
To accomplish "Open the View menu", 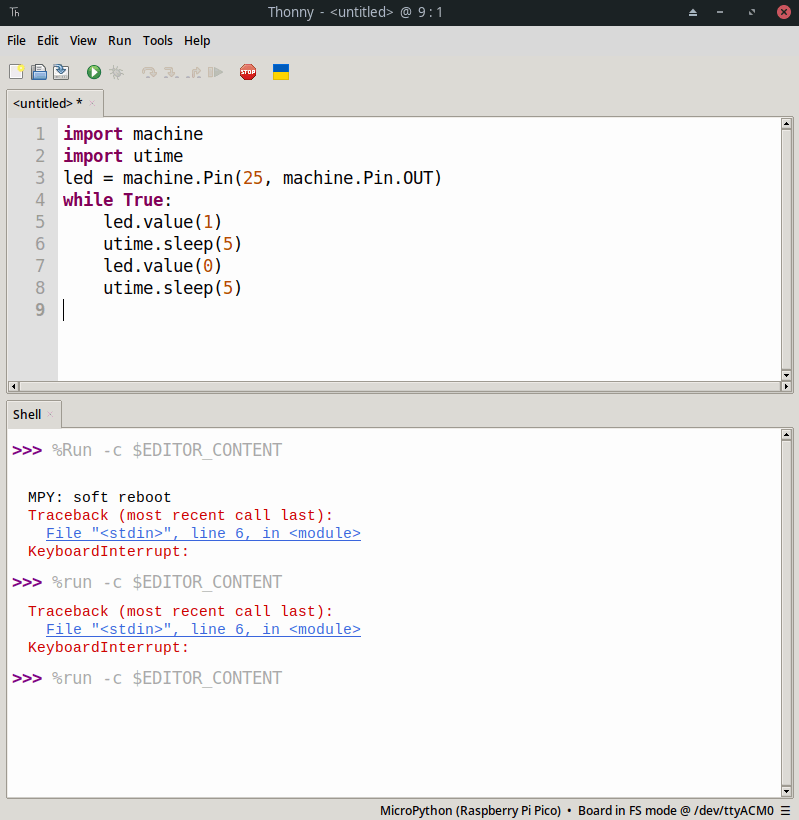I will tap(83, 40).
